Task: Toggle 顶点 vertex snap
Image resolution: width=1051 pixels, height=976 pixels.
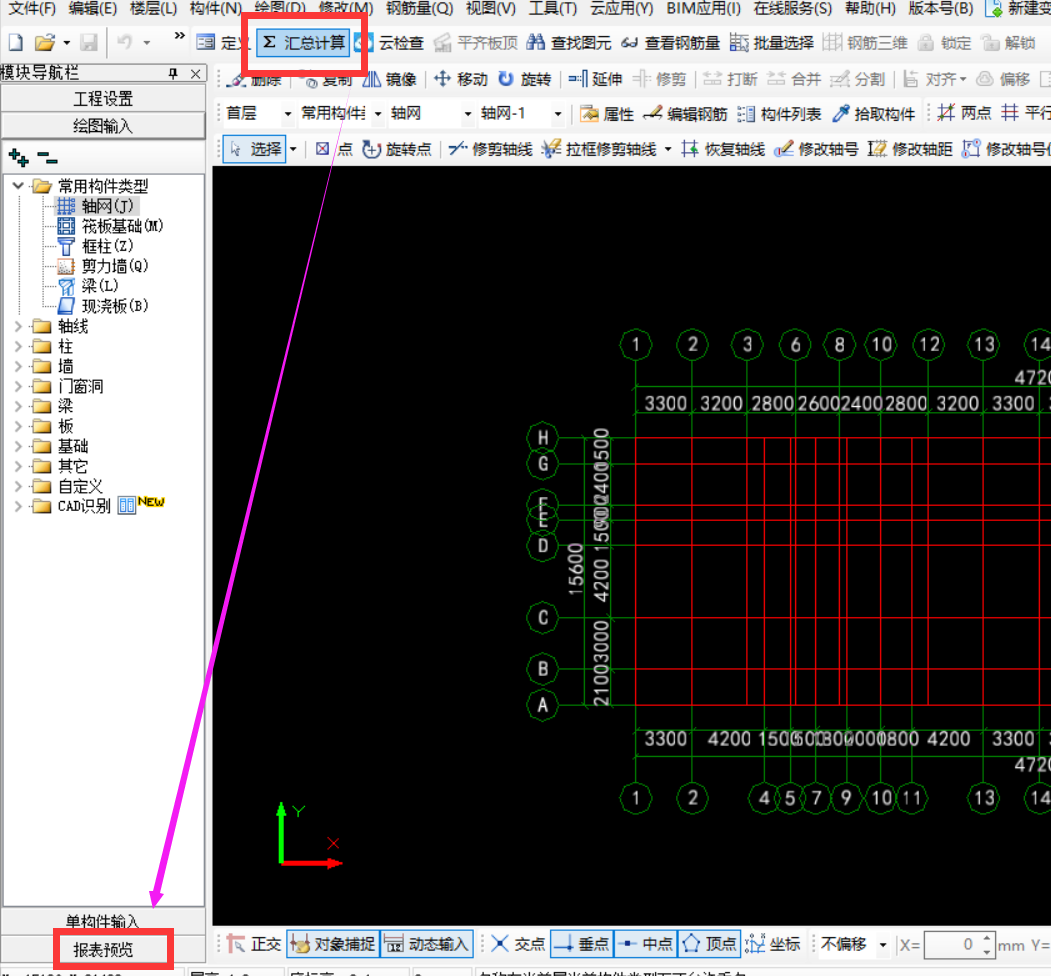Action: tap(709, 944)
